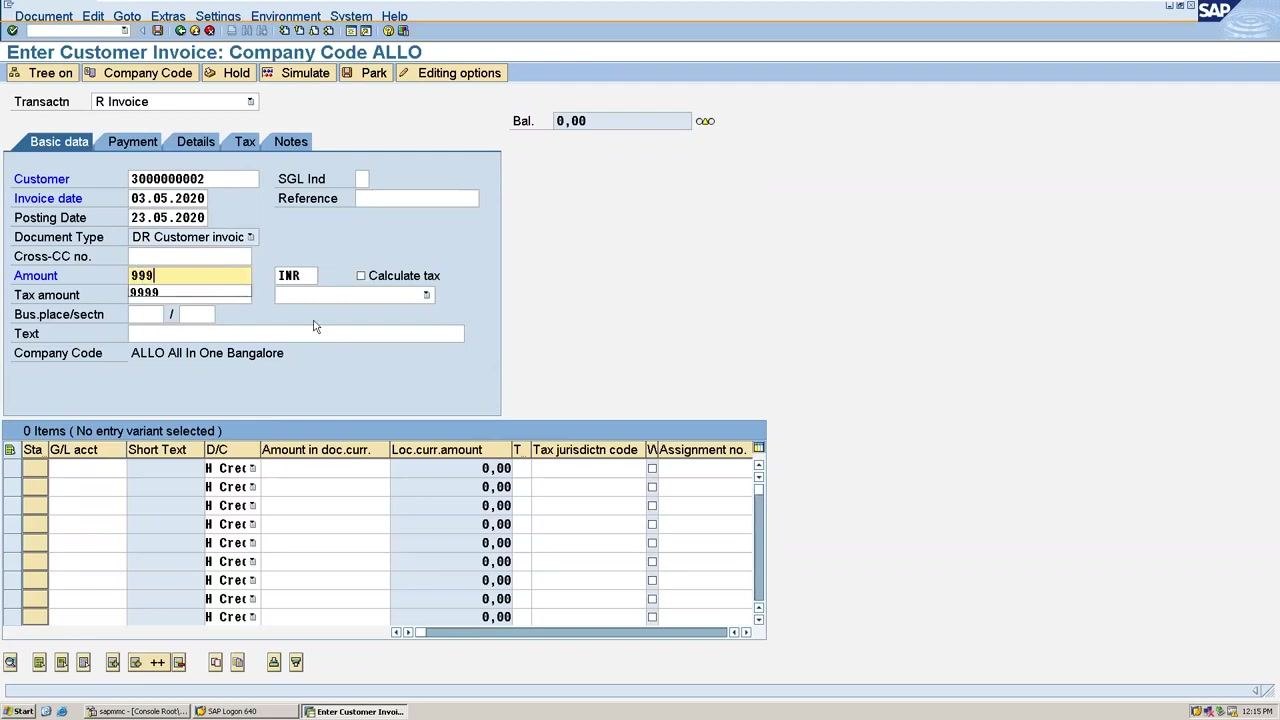Open the D/C dropdown in first item row
This screenshot has width=1280, height=720.
coord(252,468)
